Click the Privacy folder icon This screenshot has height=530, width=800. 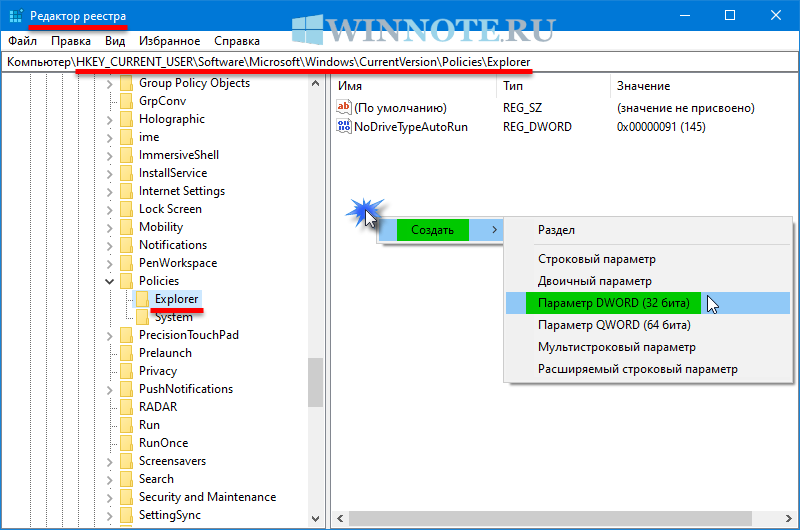[x=126, y=371]
